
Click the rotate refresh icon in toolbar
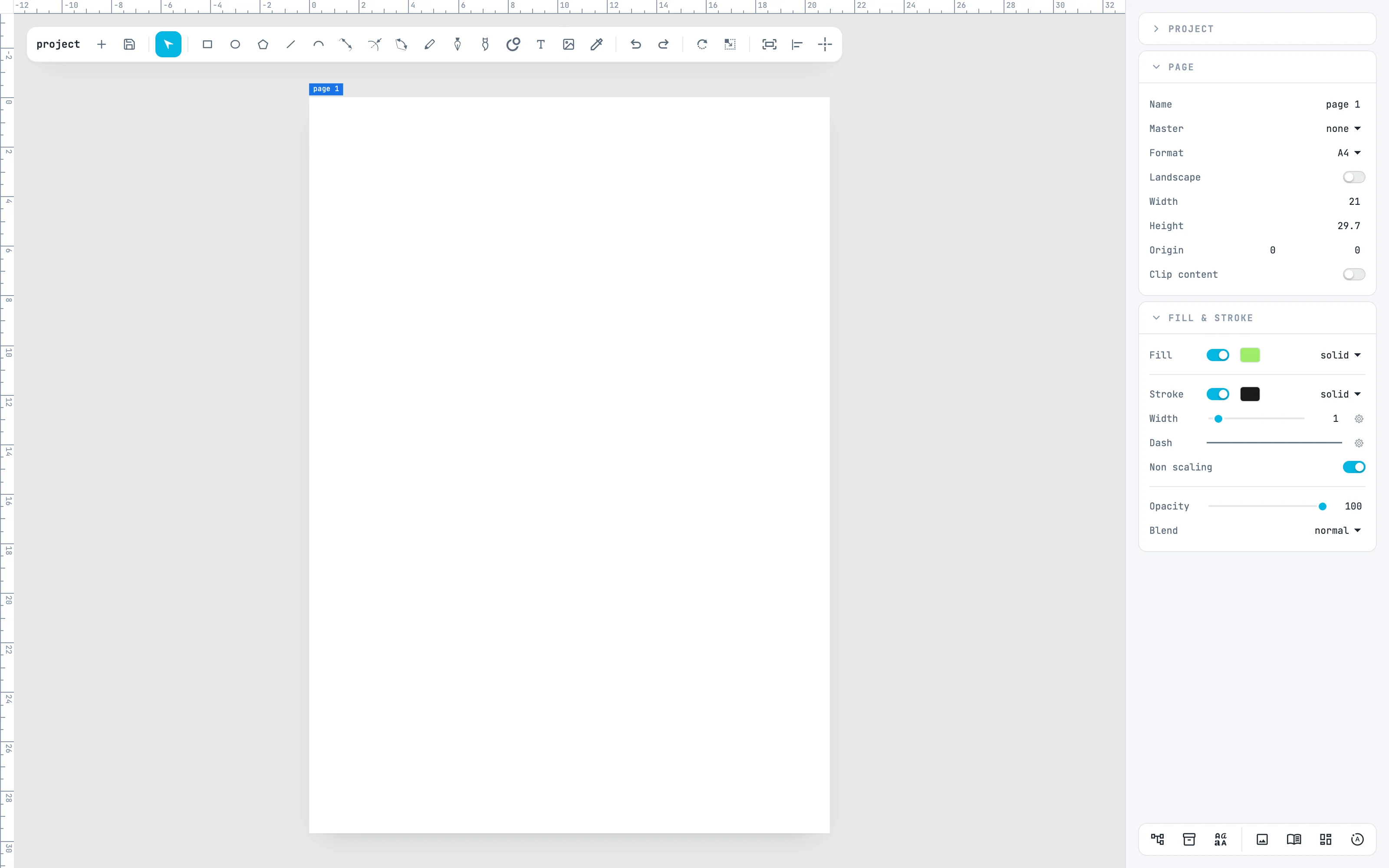point(702,44)
